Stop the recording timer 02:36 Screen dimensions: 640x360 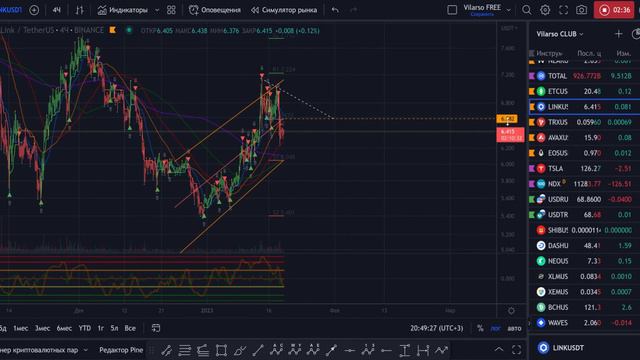pyautogui.click(x=614, y=10)
